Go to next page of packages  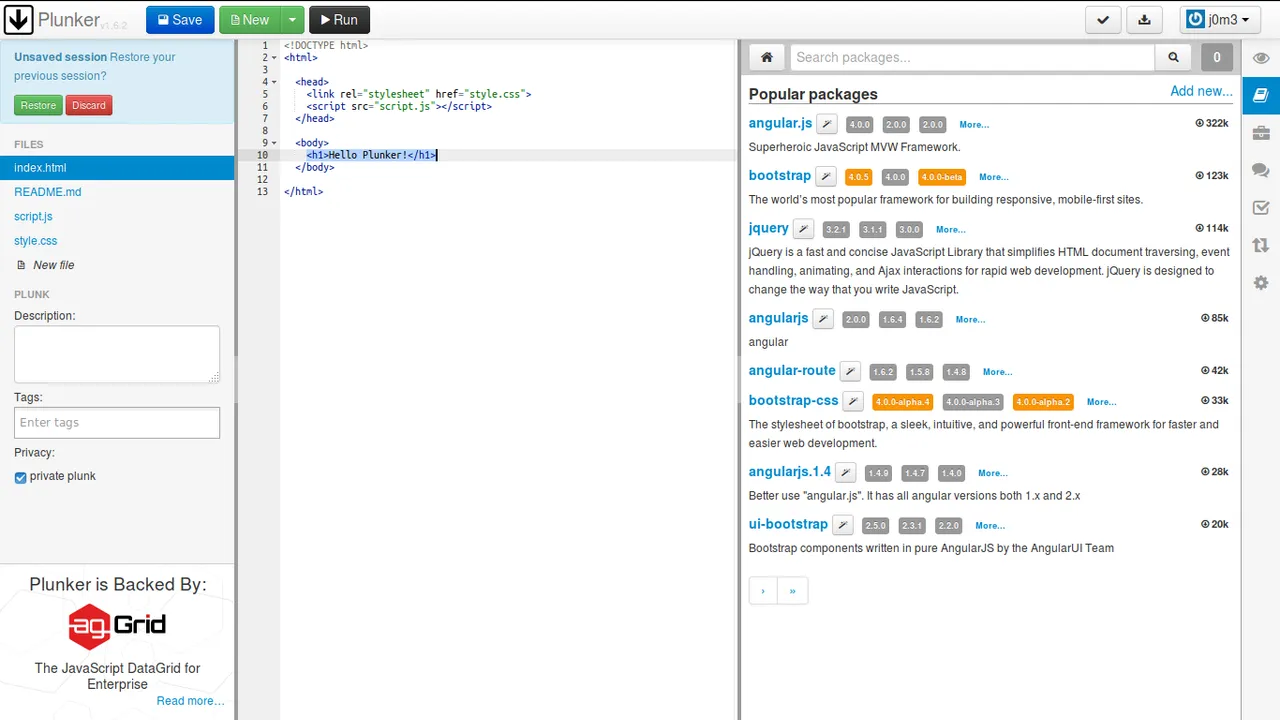[763, 591]
